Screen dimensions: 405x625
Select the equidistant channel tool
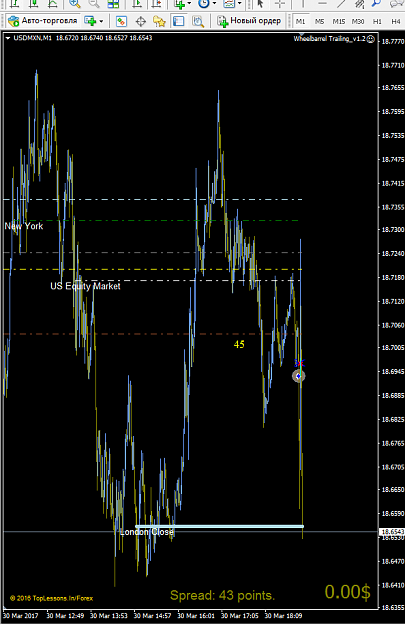coord(360,4)
